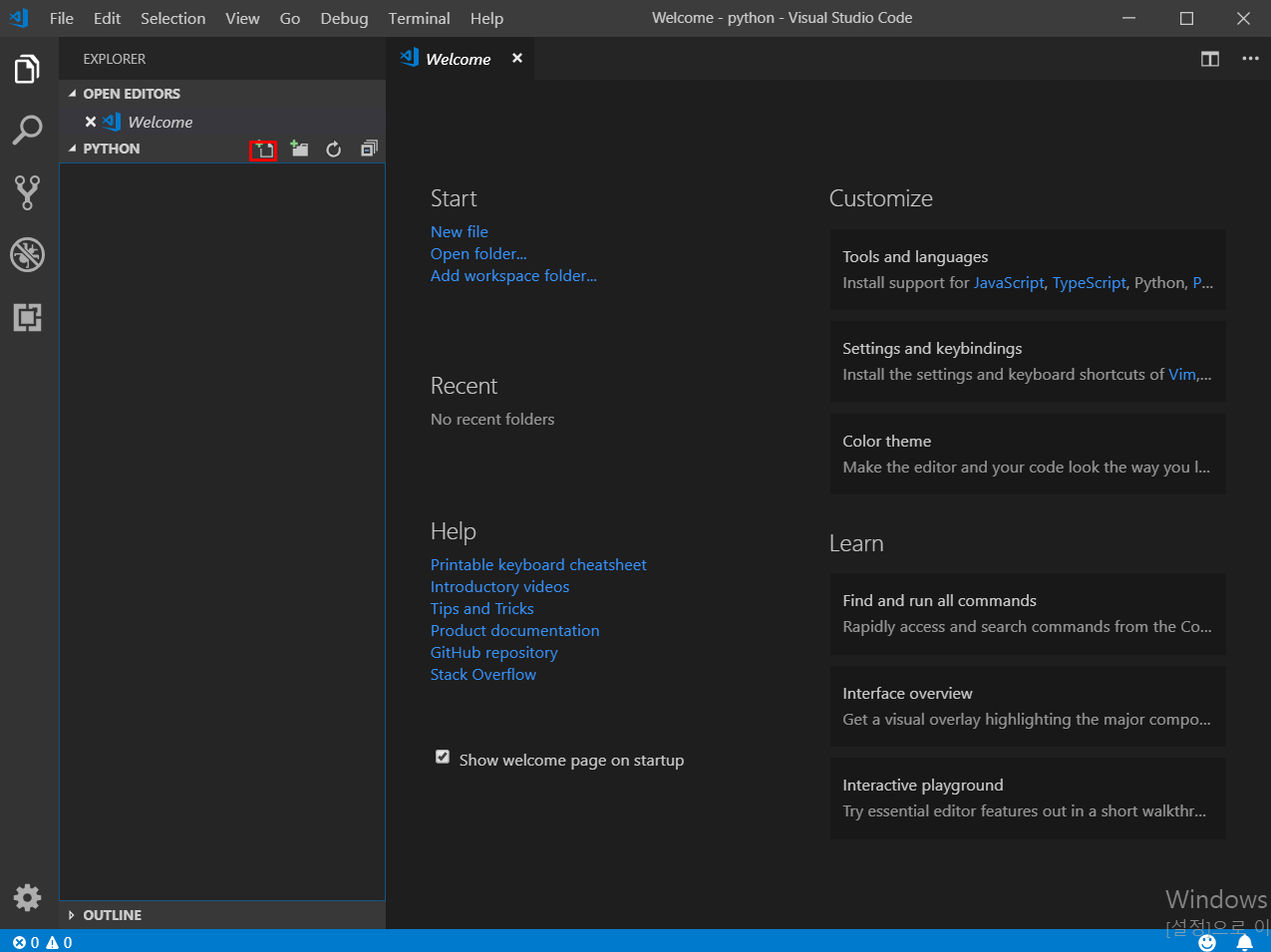Open the Explorer view in activity bar
The image size is (1271, 952).
27,69
